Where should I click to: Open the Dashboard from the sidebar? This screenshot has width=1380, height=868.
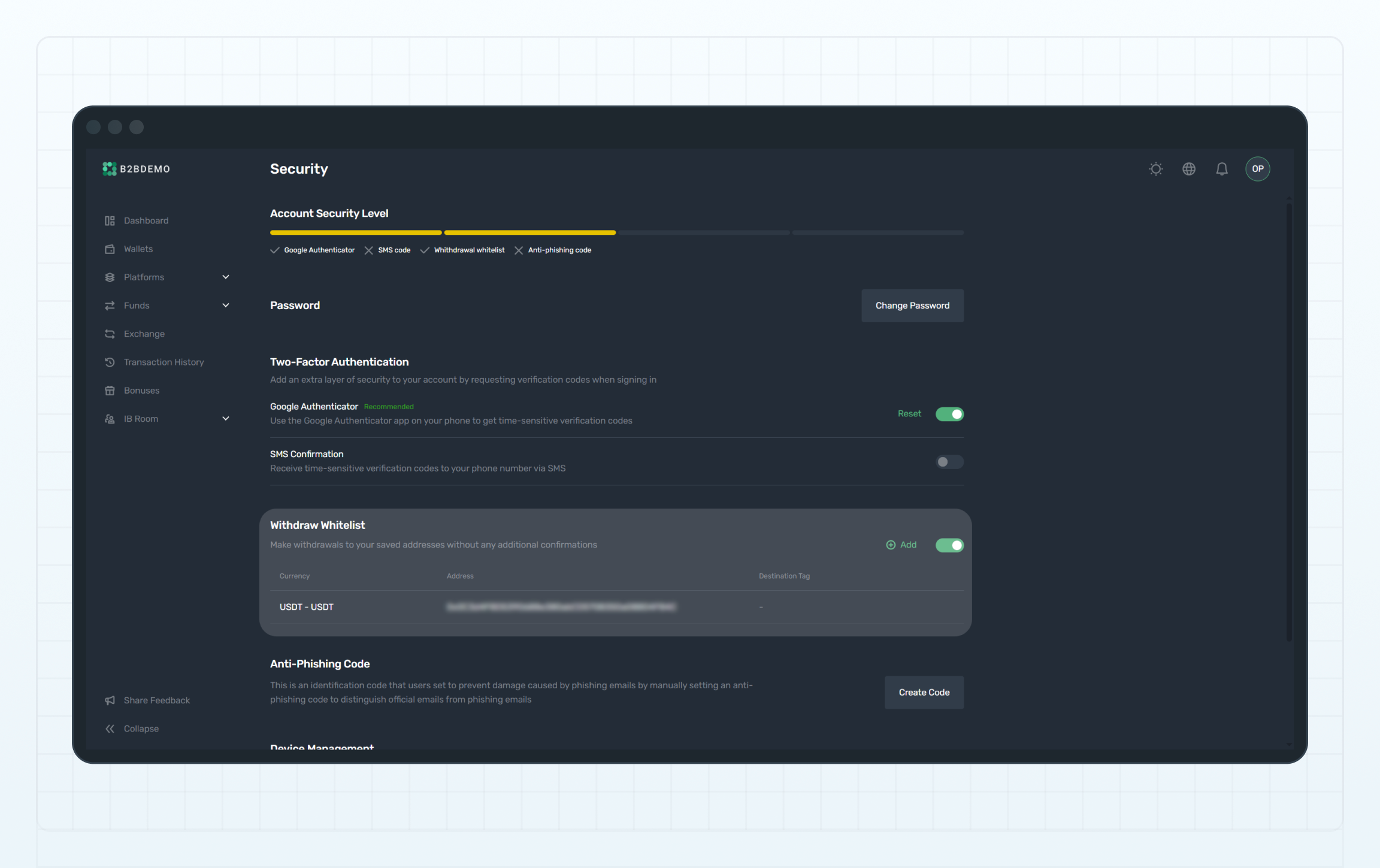(146, 220)
